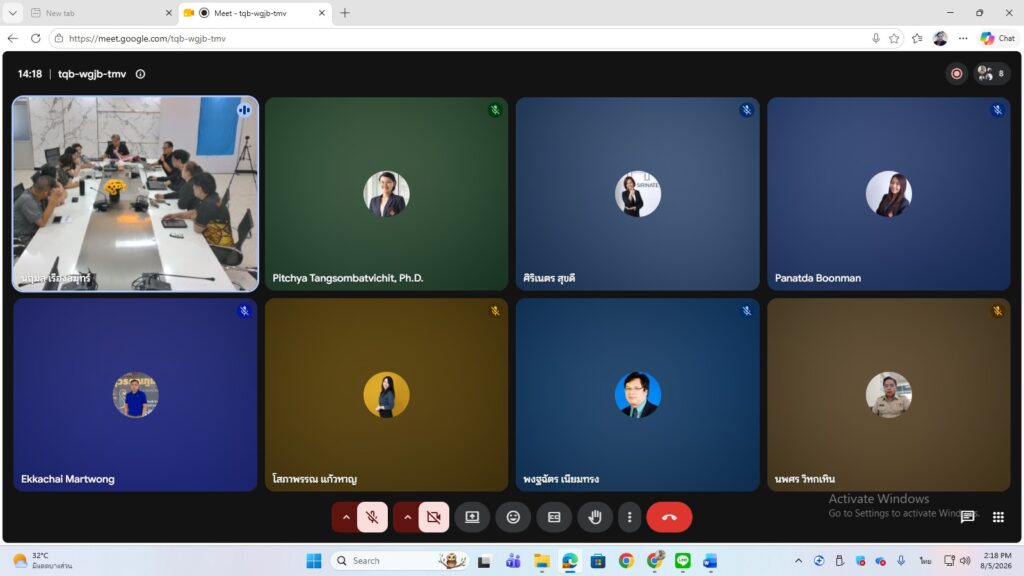The width and height of the screenshot is (1024, 576).
Task: Open the Favorites list icon
Action: (x=918, y=39)
